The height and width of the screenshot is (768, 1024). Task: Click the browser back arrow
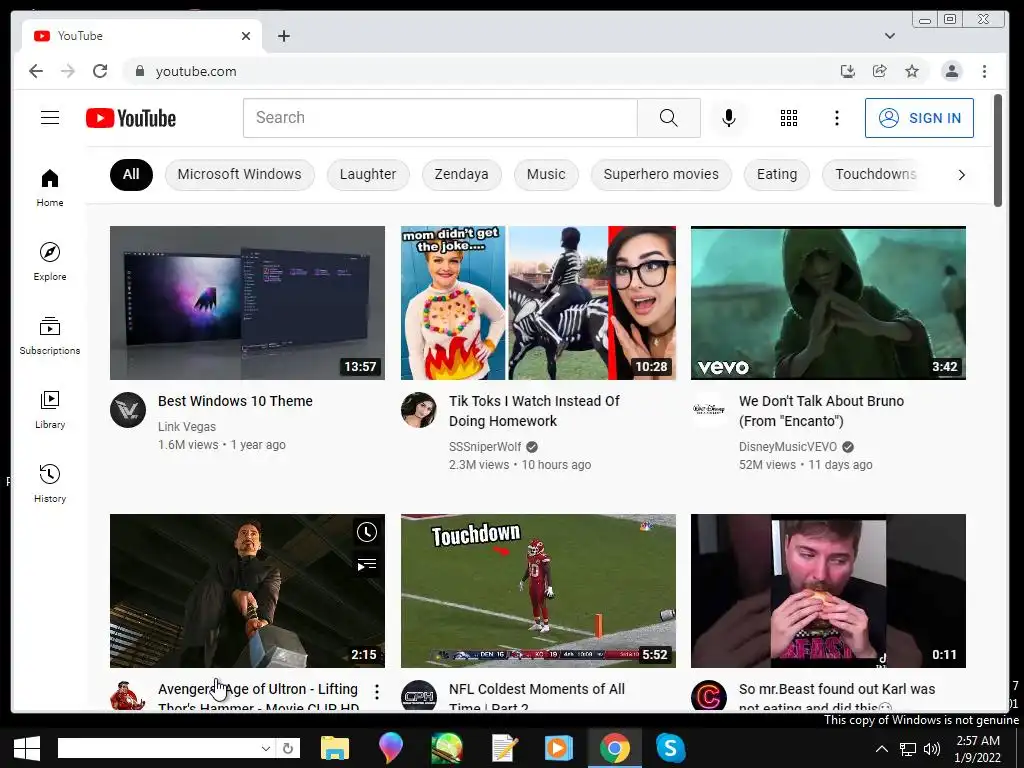point(36,71)
